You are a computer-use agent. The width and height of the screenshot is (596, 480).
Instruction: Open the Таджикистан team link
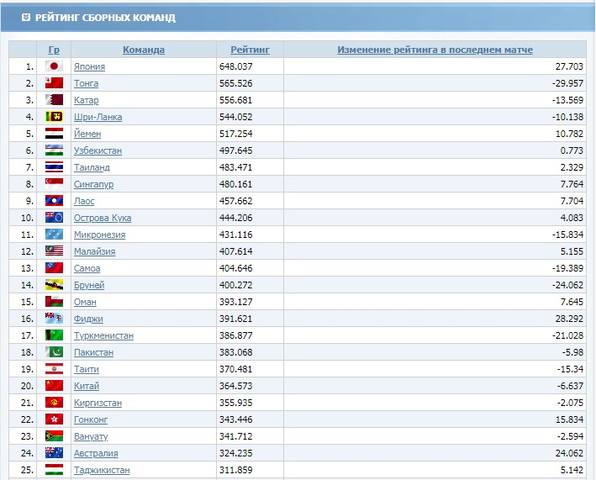click(x=102, y=470)
